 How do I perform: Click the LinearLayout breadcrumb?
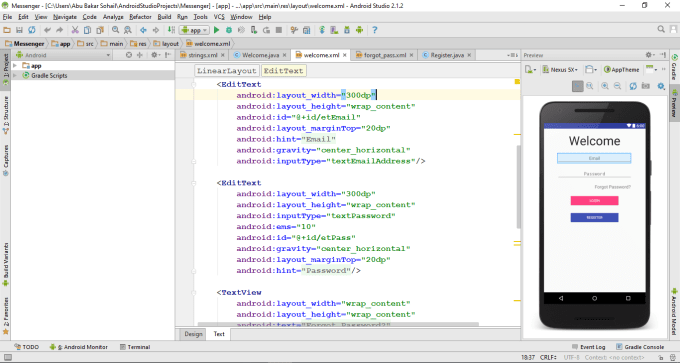(x=226, y=71)
